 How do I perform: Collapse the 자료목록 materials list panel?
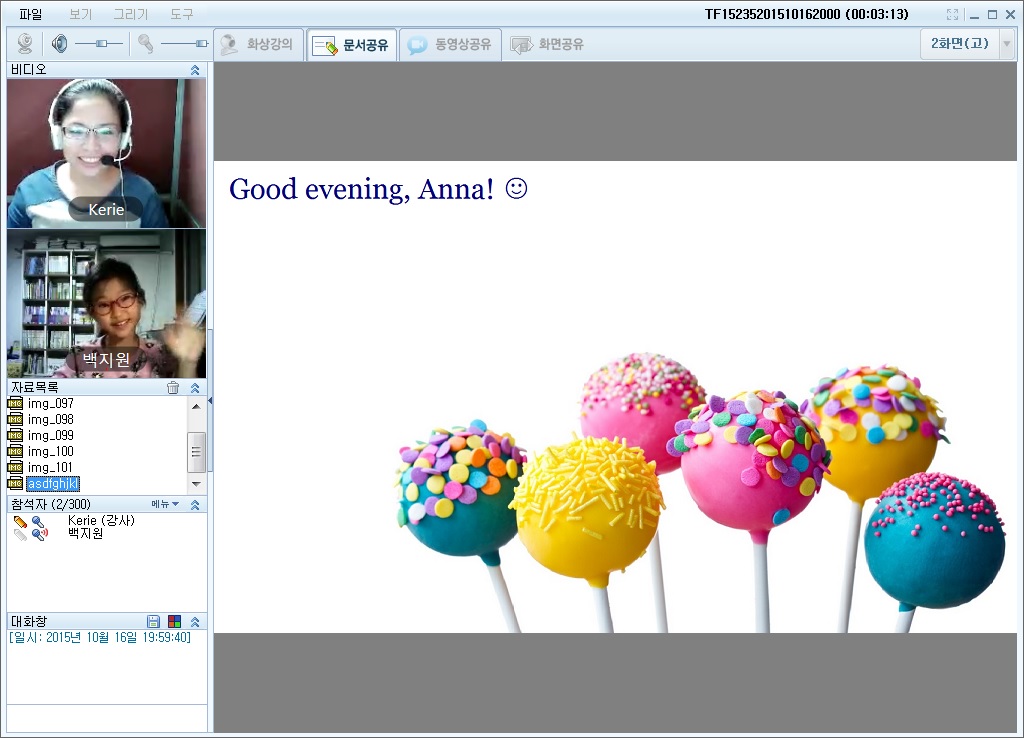195,388
